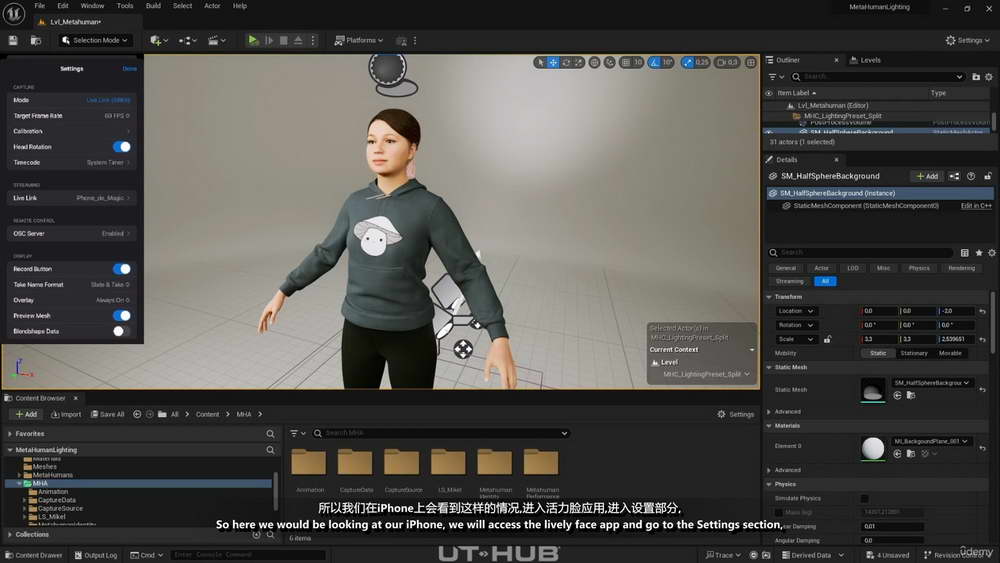Screen dimensions: 1000x563
Task: Click Add button in Content Browser
Action: coord(26,414)
